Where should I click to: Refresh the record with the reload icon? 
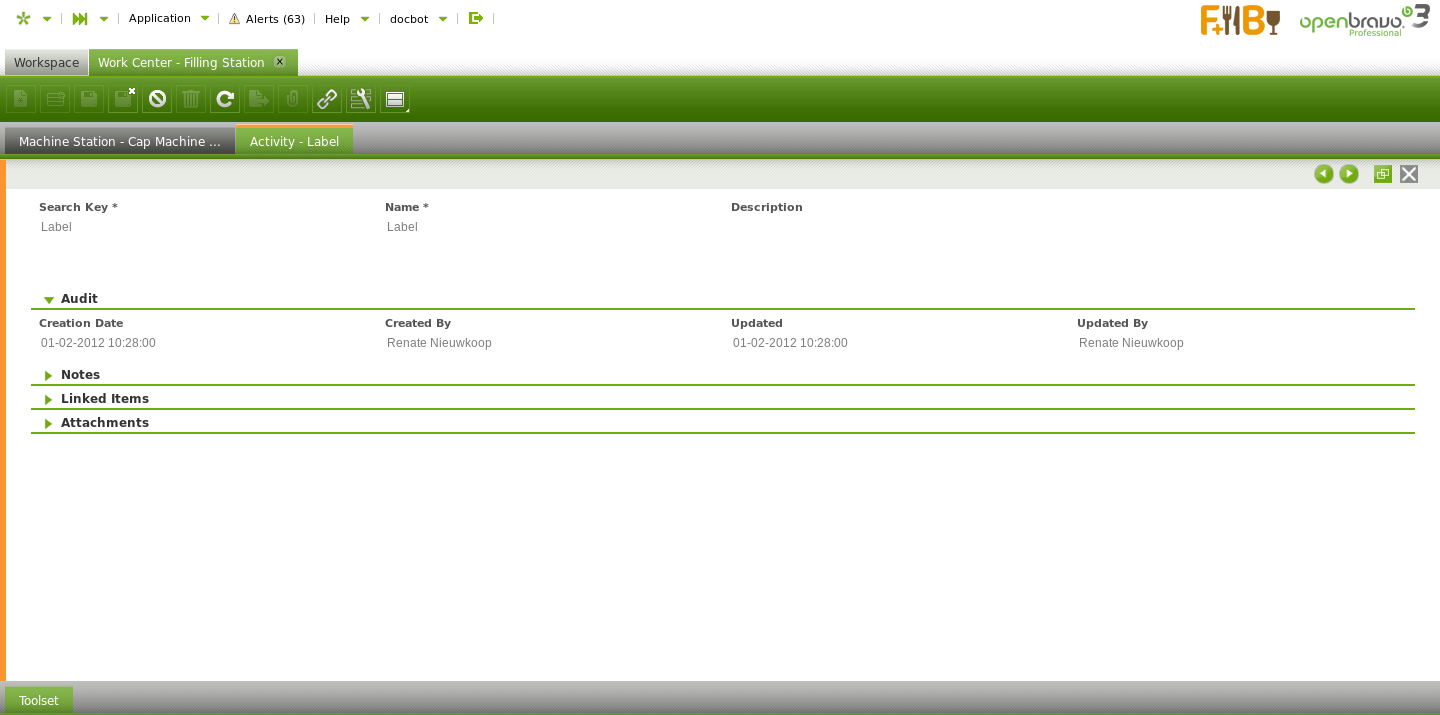point(225,99)
